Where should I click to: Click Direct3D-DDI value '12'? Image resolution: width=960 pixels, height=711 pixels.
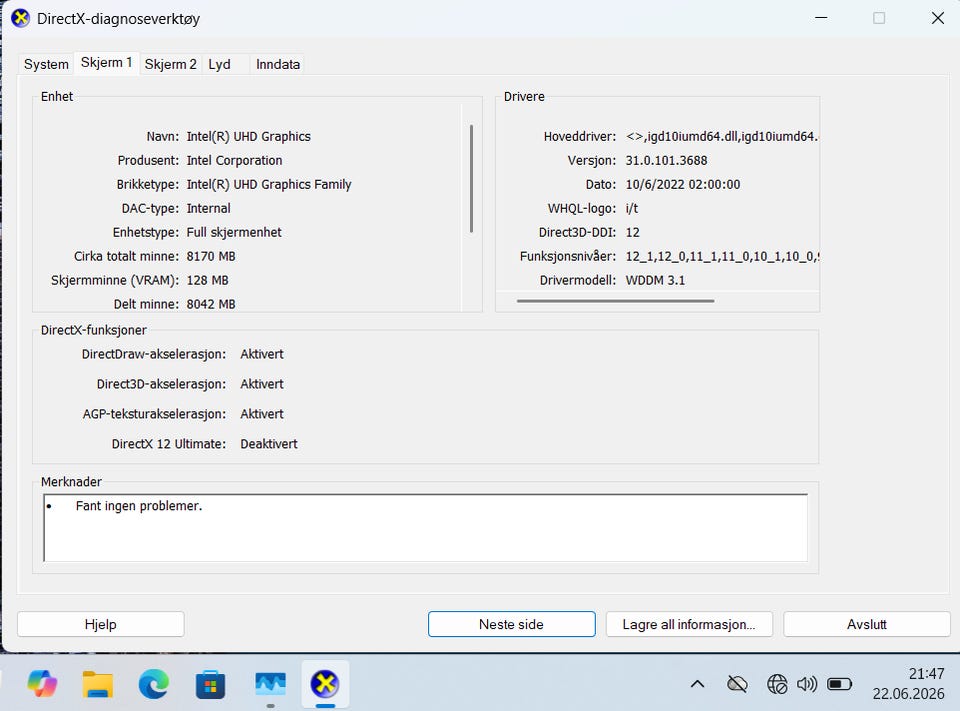632,232
